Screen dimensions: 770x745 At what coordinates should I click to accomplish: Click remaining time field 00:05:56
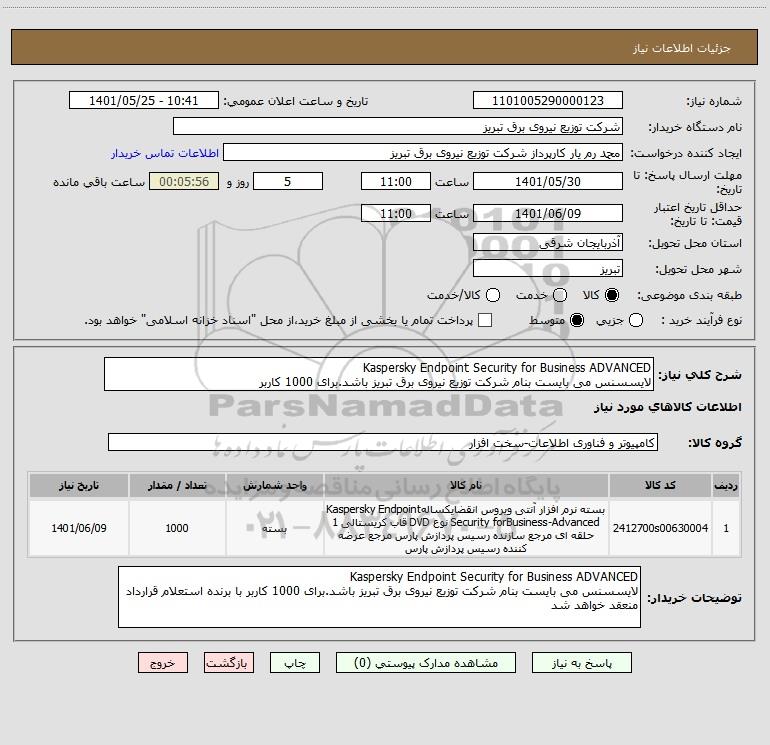tap(184, 181)
